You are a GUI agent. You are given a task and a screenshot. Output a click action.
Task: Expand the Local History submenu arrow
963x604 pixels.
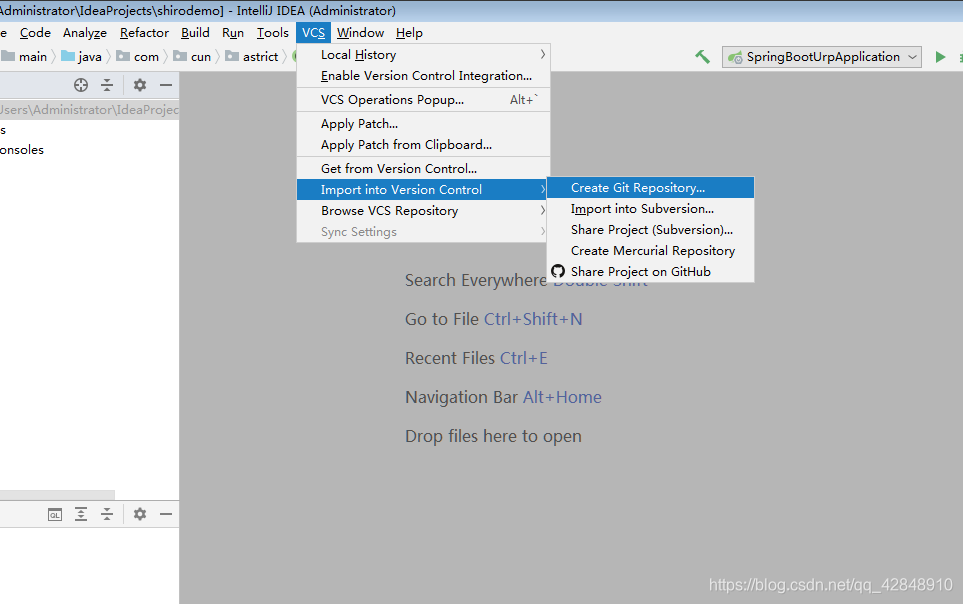[542, 54]
